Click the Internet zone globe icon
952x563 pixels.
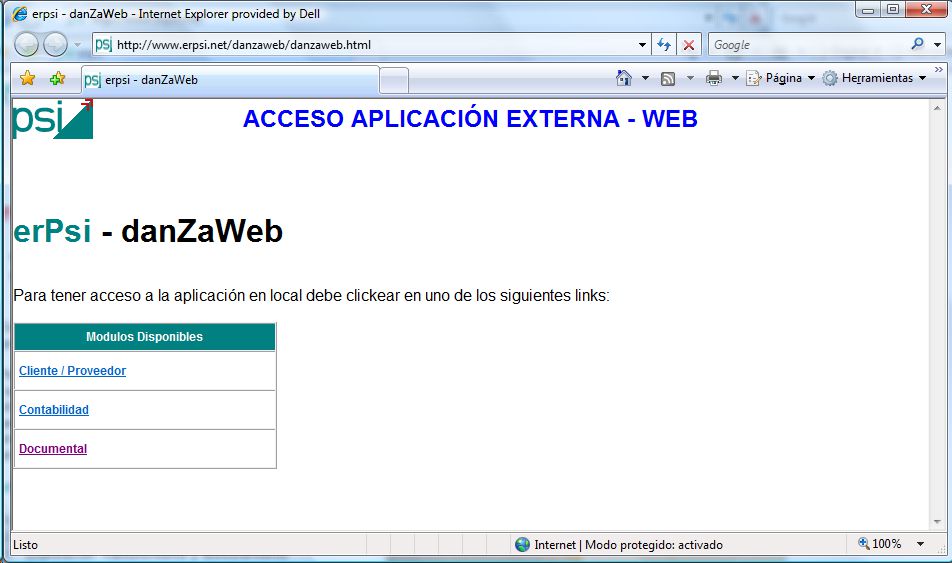coord(522,544)
